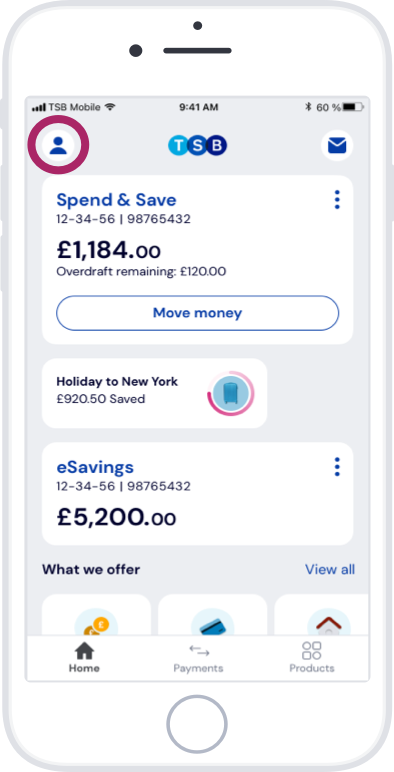Switch to the Products tab
Screen dimensions: 394x772
[x=312, y=658]
